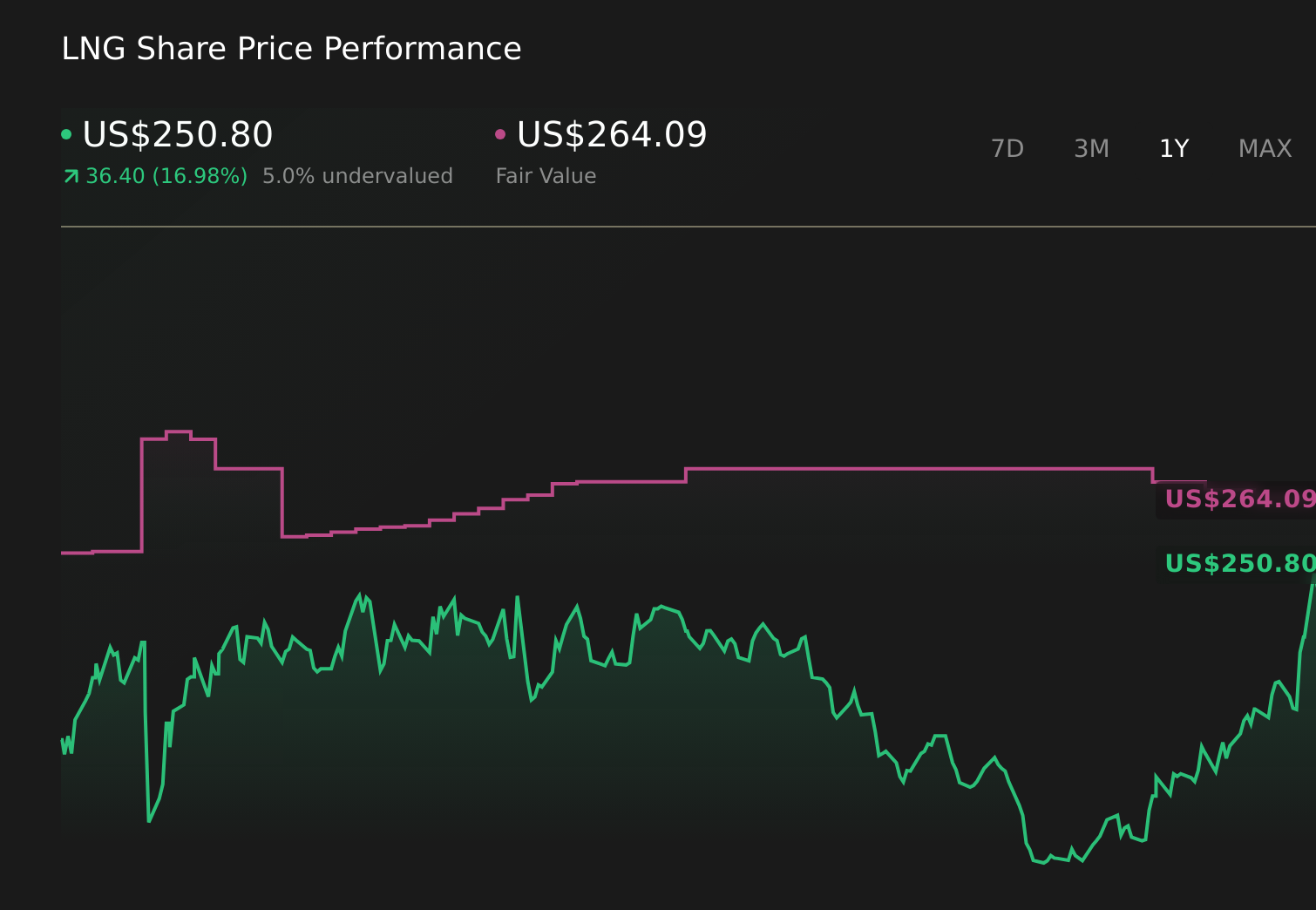Viewport: 1316px width, 910px height.
Task: Click the 5.0% undervalued label
Action: tap(357, 175)
